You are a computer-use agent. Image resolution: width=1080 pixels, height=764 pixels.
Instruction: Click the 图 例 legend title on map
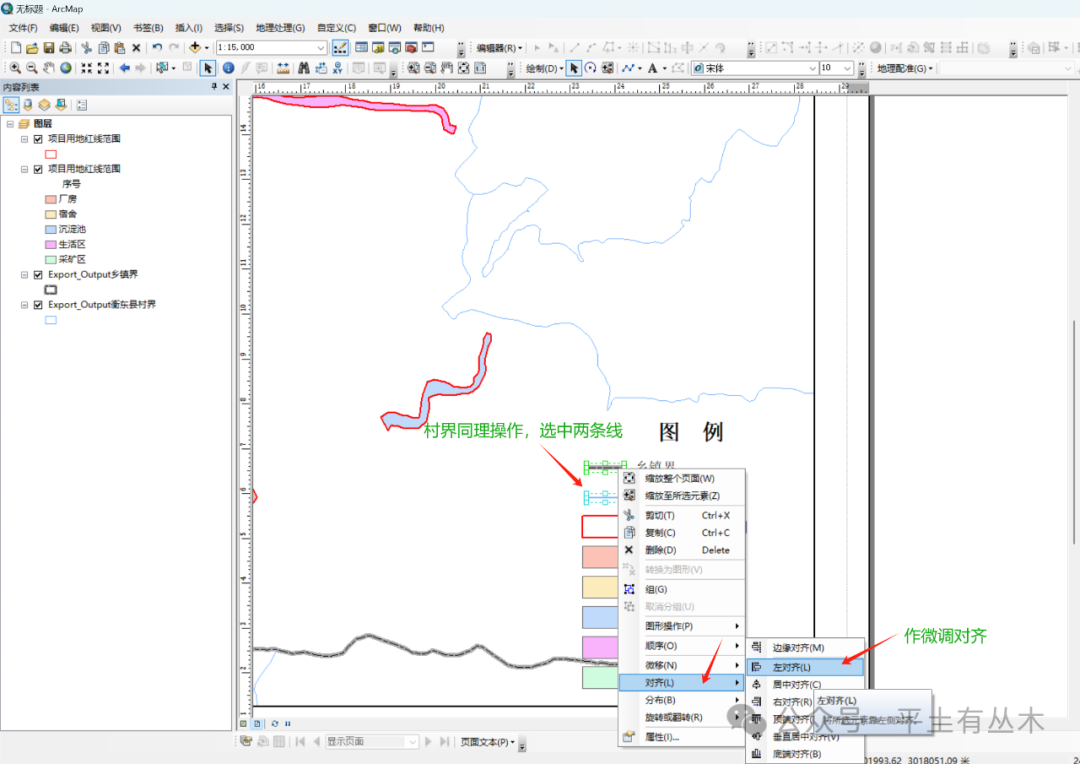tap(691, 432)
